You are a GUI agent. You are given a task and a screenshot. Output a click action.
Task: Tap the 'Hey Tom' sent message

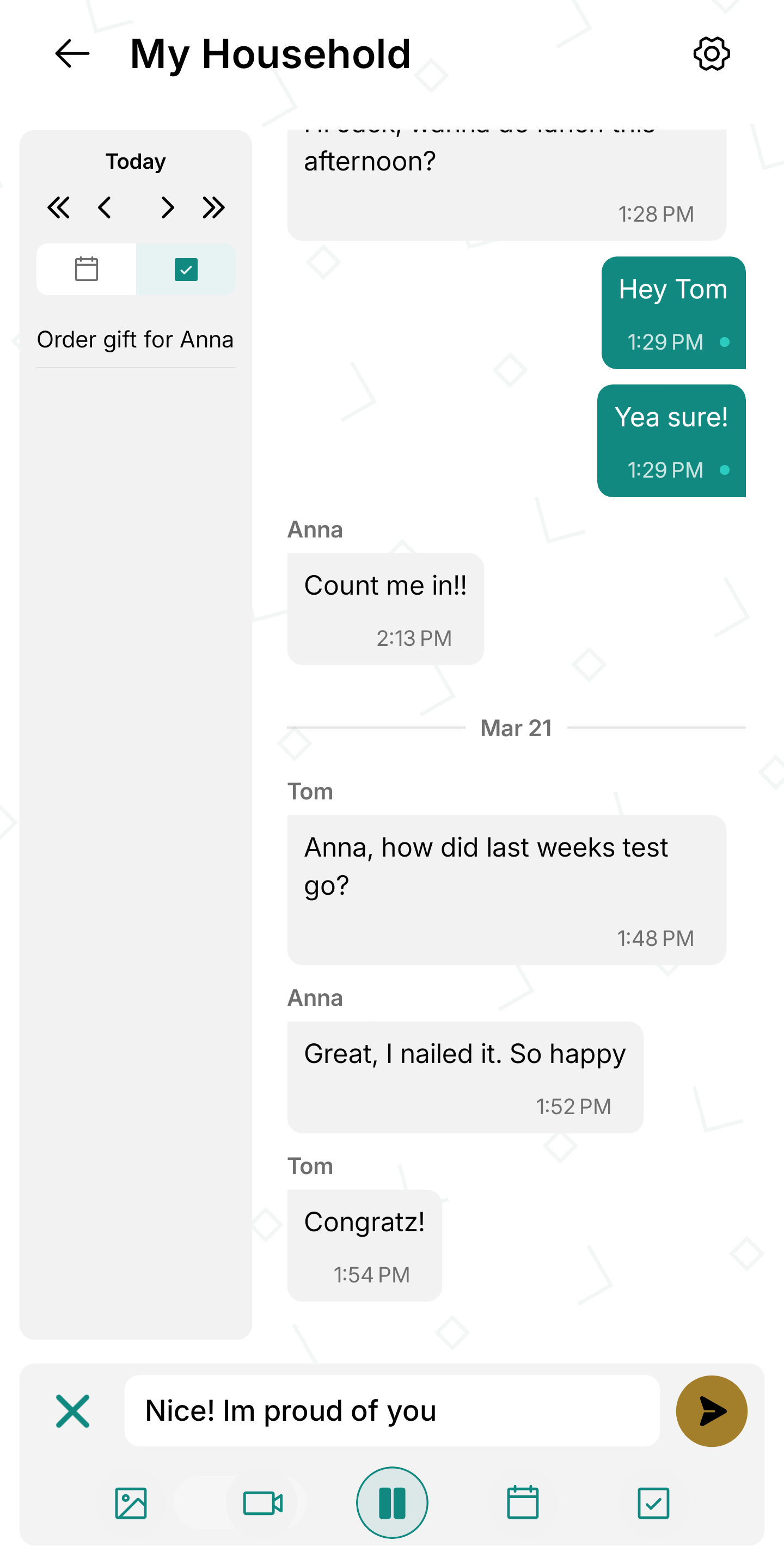[673, 312]
